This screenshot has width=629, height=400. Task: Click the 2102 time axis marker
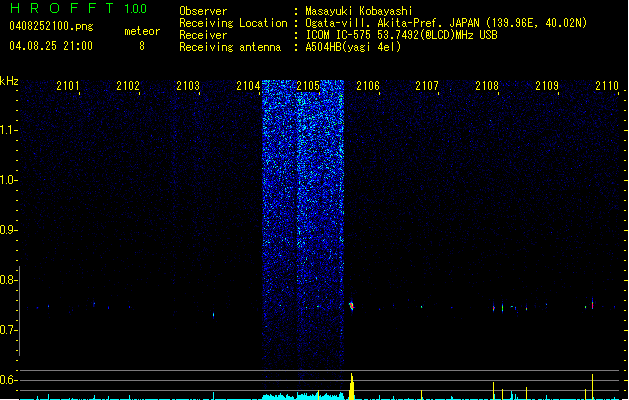click(x=128, y=85)
